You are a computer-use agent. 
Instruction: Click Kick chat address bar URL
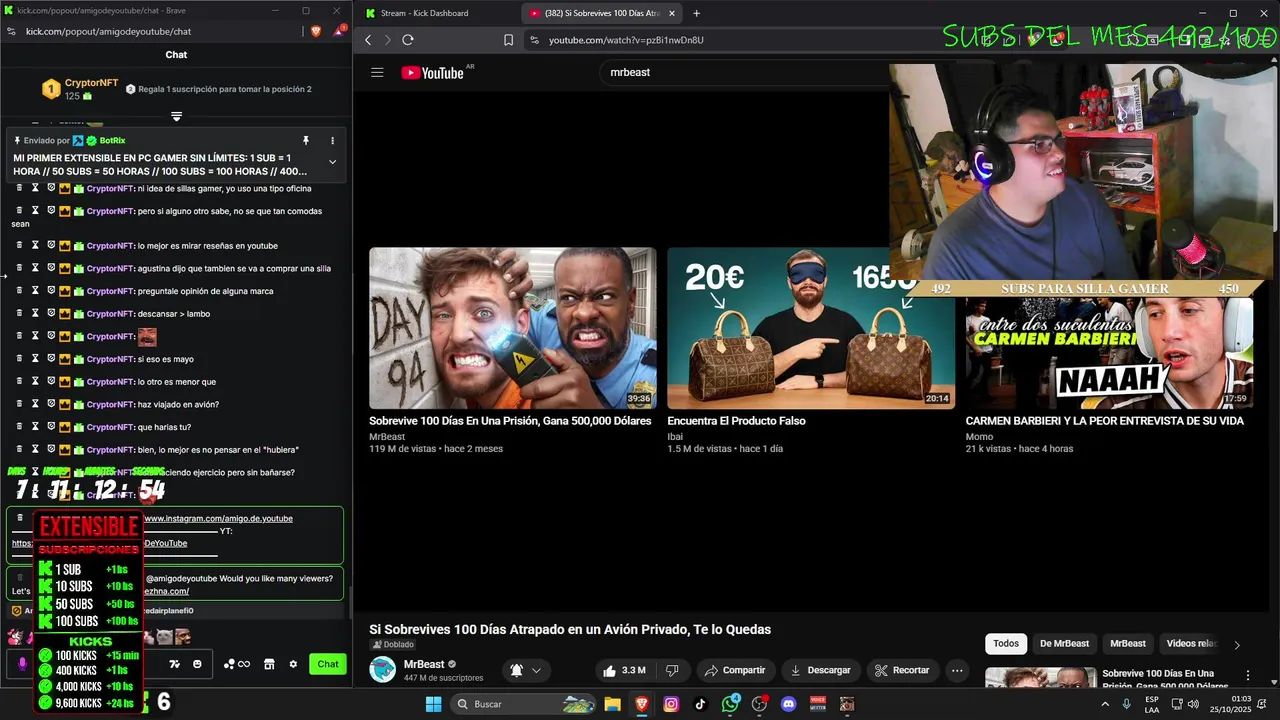108,31
